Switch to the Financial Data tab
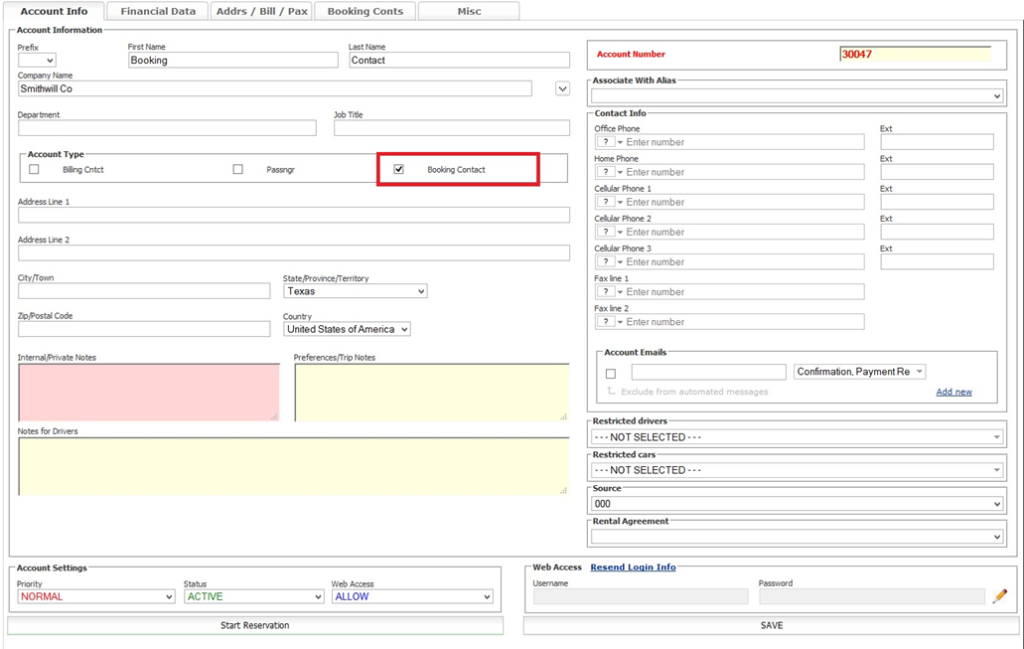This screenshot has width=1024, height=649. pyautogui.click(x=158, y=11)
